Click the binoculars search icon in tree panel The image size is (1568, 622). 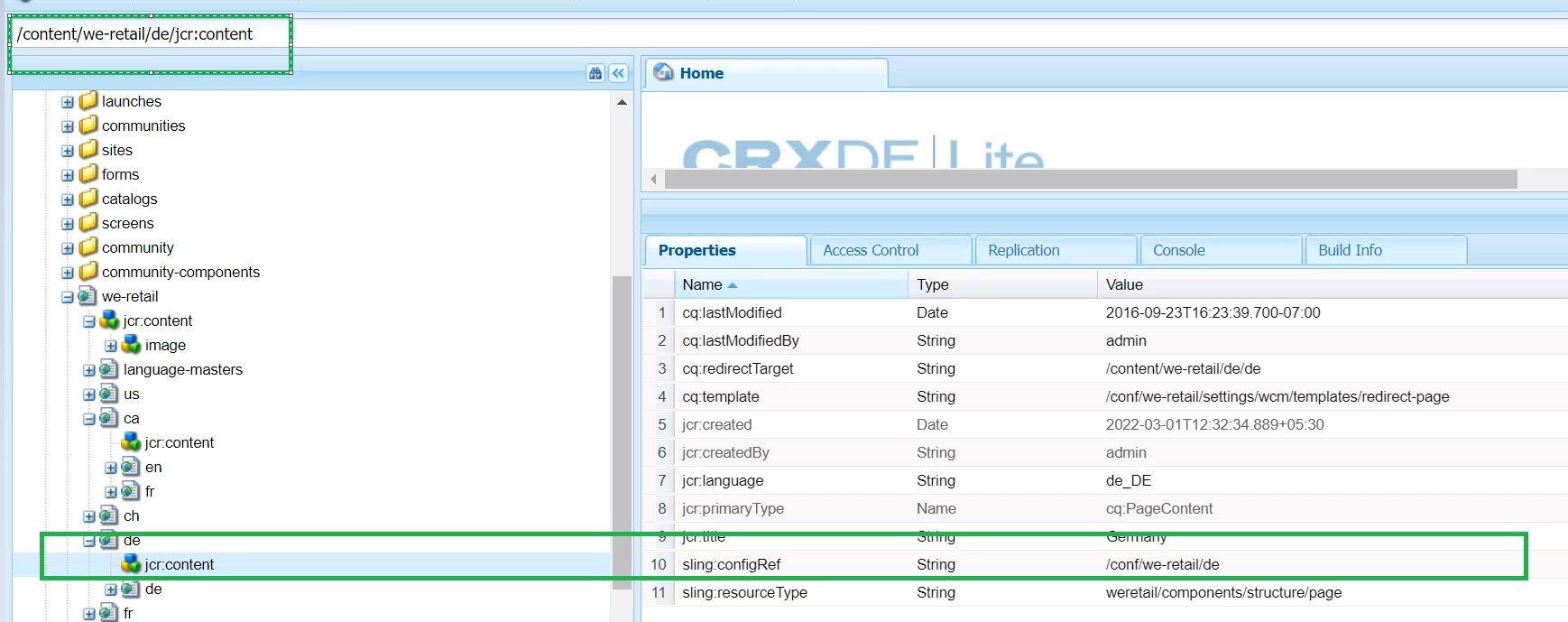(x=595, y=73)
